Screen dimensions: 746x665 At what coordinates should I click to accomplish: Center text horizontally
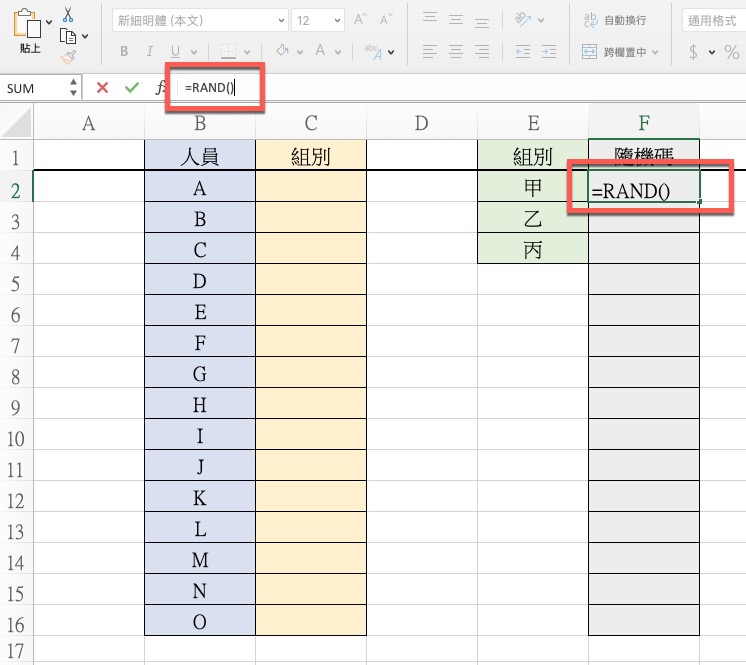tap(456, 51)
